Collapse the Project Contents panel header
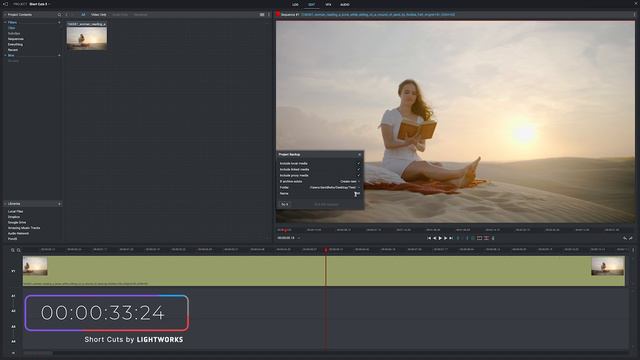 coord(5,15)
